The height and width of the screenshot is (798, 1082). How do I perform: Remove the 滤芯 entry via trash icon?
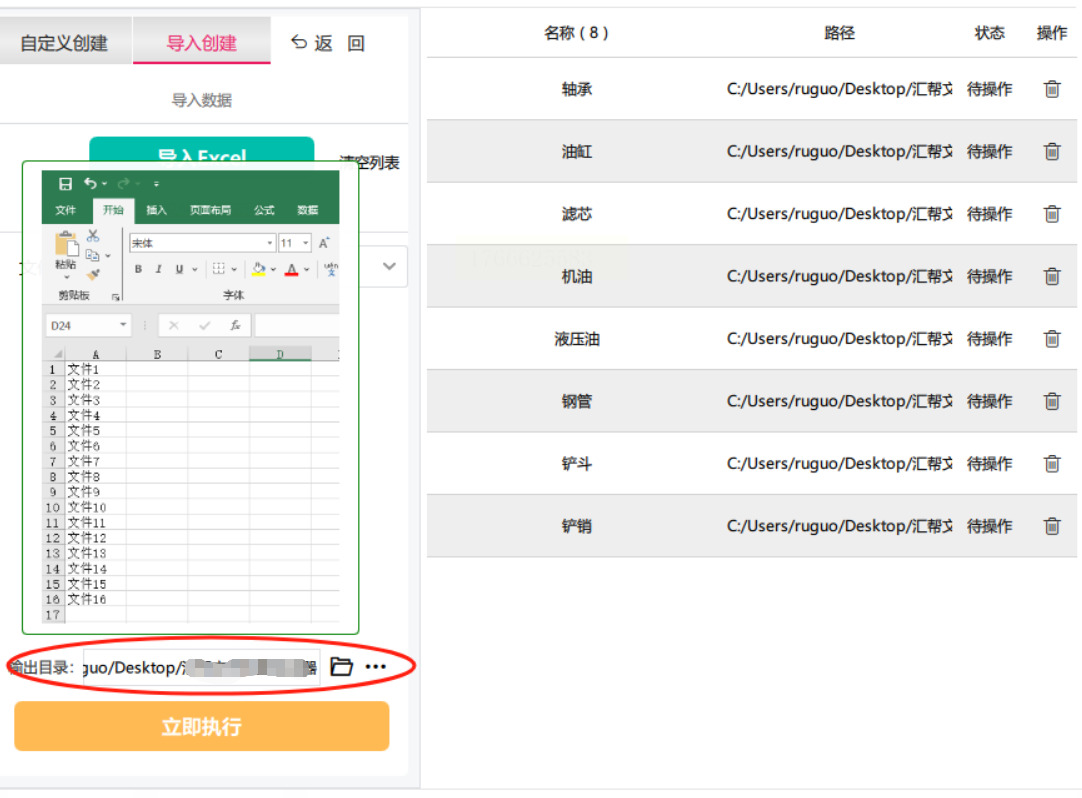point(1052,214)
